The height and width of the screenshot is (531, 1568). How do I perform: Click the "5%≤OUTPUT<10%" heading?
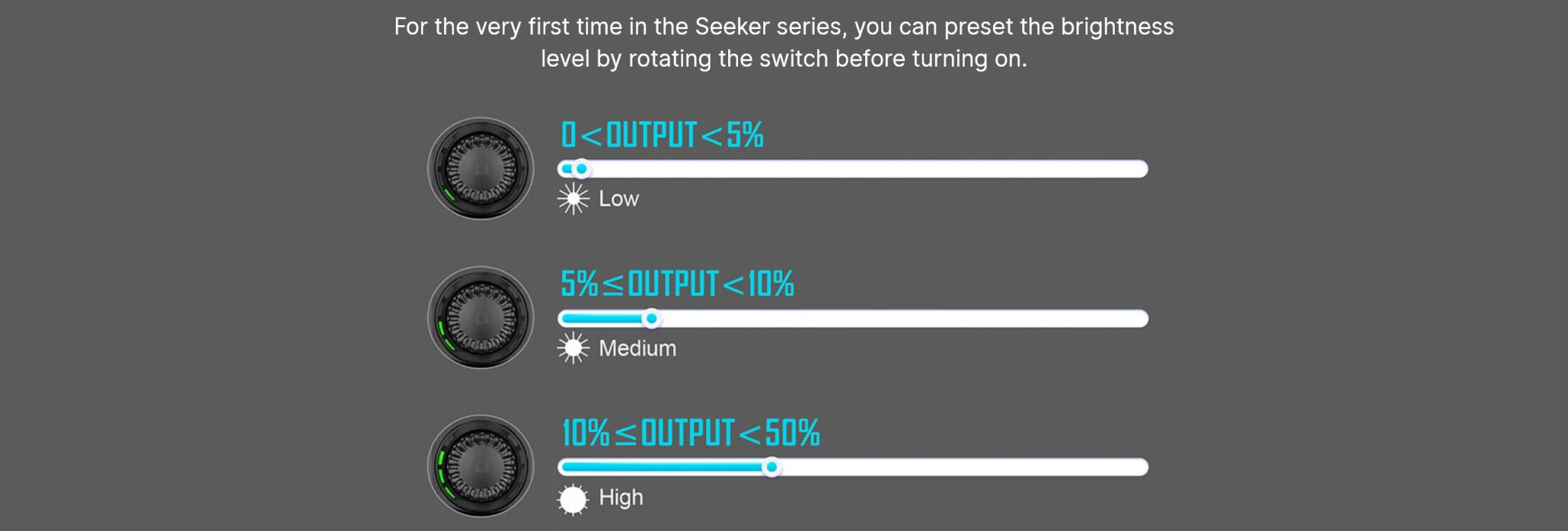point(677,284)
